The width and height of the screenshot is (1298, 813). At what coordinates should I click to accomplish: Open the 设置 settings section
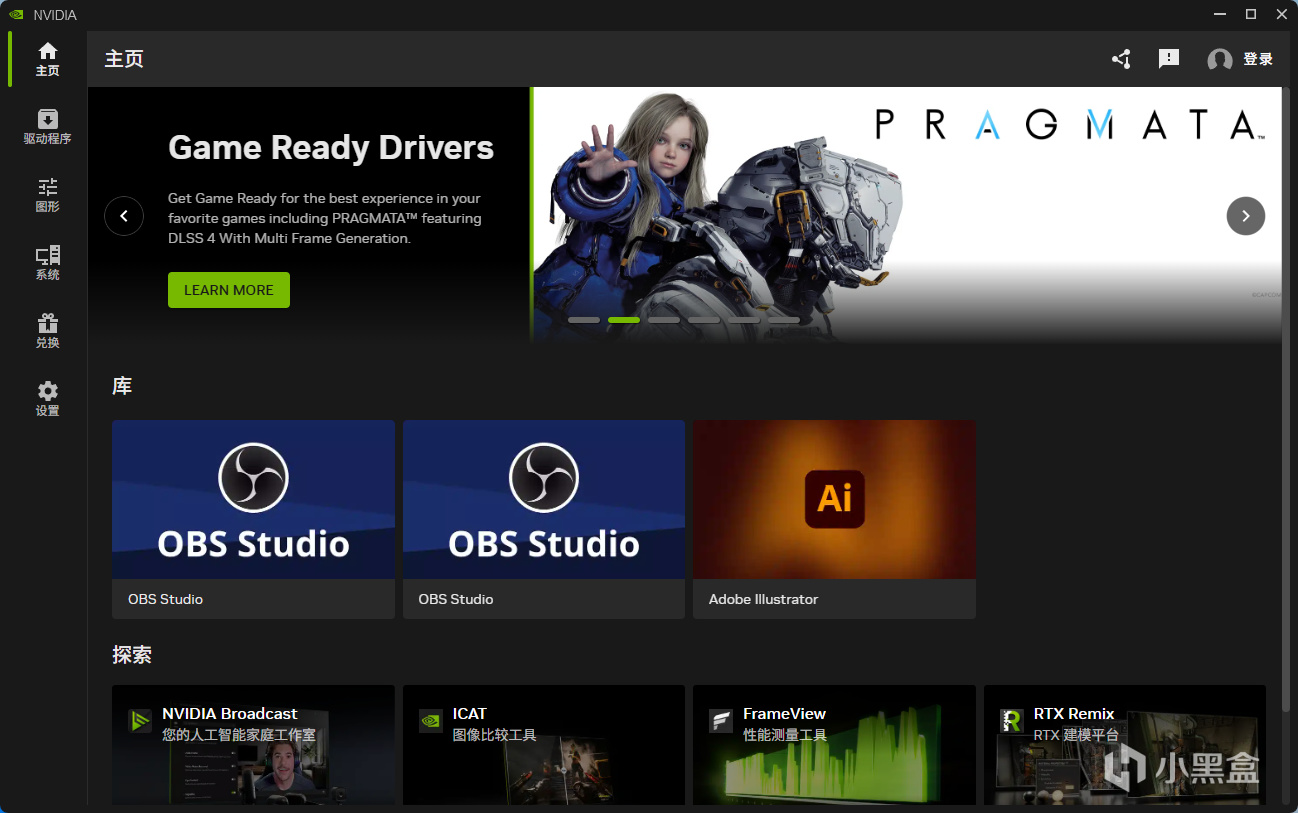pyautogui.click(x=47, y=399)
